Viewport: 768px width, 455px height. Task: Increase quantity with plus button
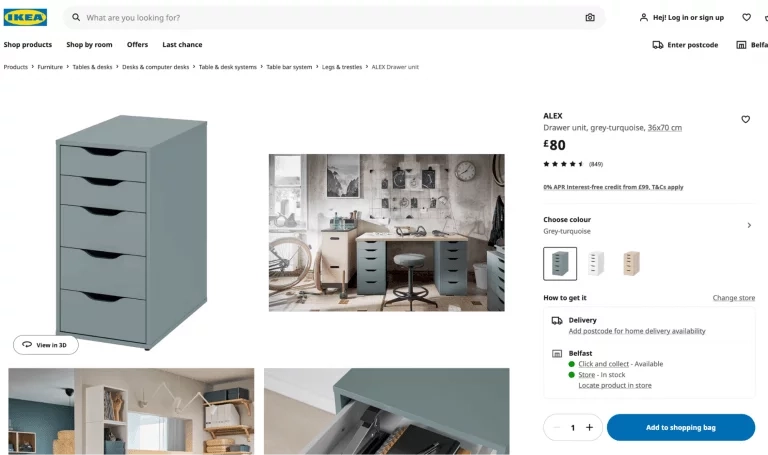(589, 428)
